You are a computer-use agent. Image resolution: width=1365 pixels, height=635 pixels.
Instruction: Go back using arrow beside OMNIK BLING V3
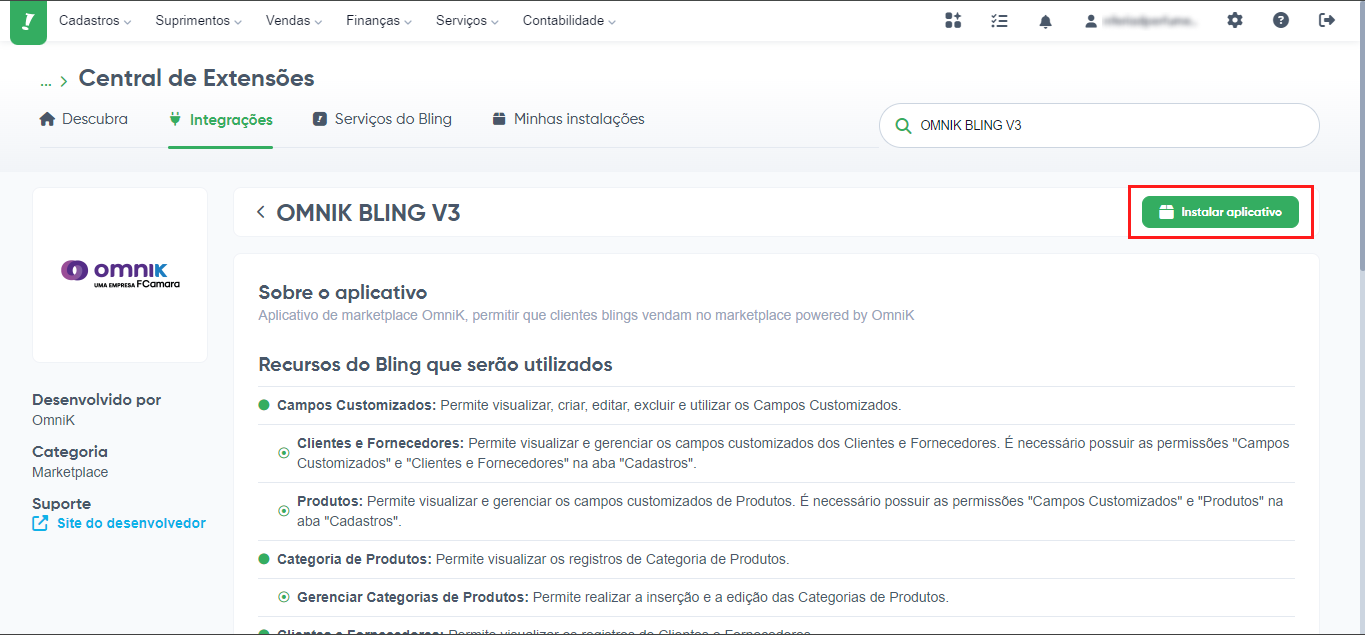[261, 212]
